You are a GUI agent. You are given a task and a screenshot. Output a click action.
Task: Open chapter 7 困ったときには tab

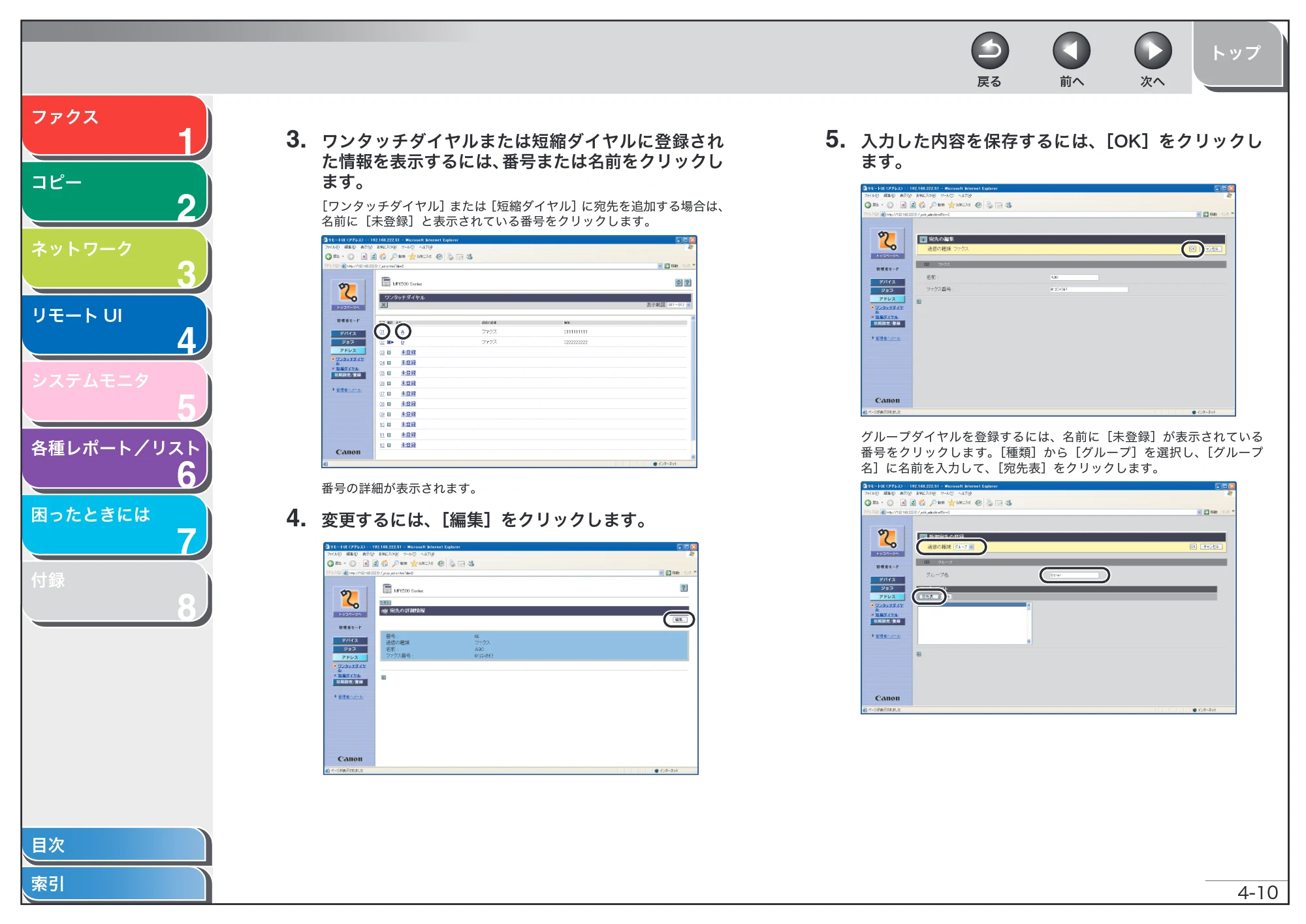tap(115, 525)
